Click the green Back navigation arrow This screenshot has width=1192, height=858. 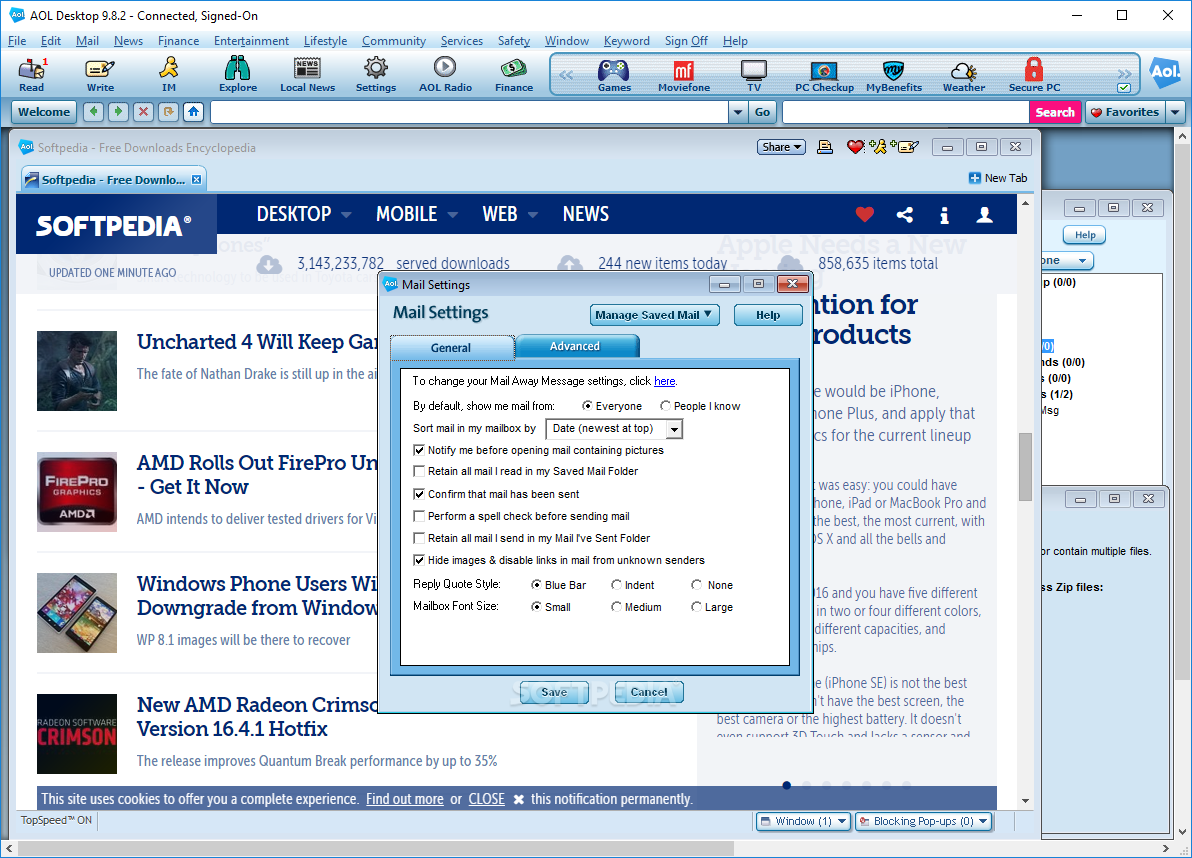pyautogui.click(x=93, y=112)
